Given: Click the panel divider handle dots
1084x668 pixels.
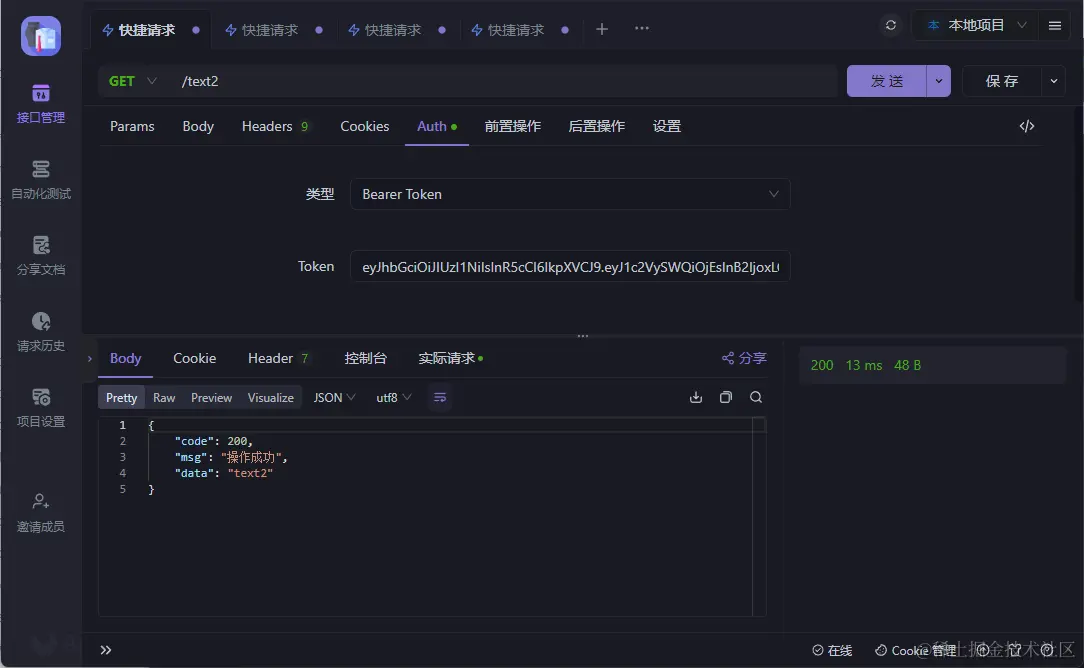Looking at the screenshot, I should tap(583, 336).
